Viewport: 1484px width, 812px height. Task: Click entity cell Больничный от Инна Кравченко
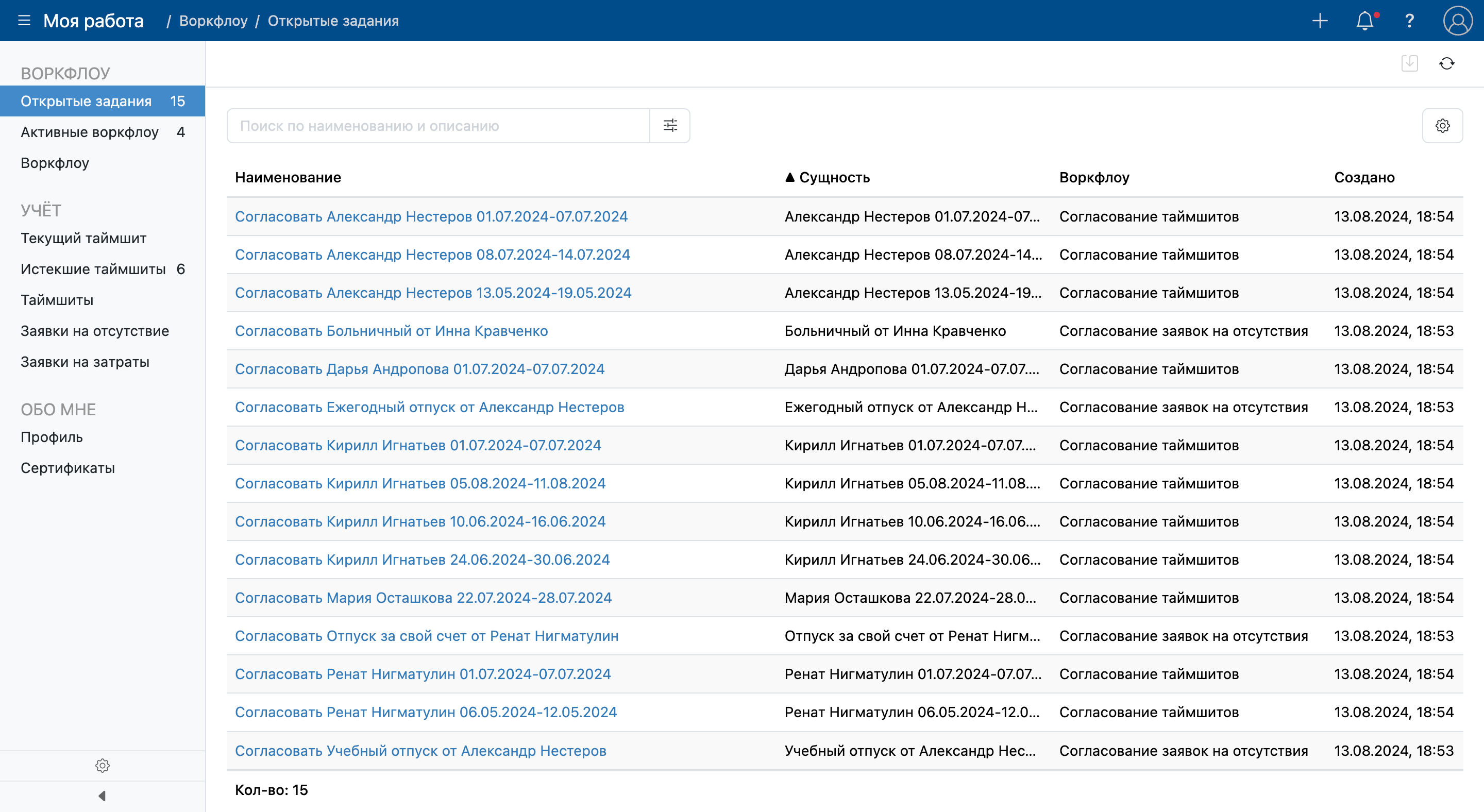click(x=895, y=331)
